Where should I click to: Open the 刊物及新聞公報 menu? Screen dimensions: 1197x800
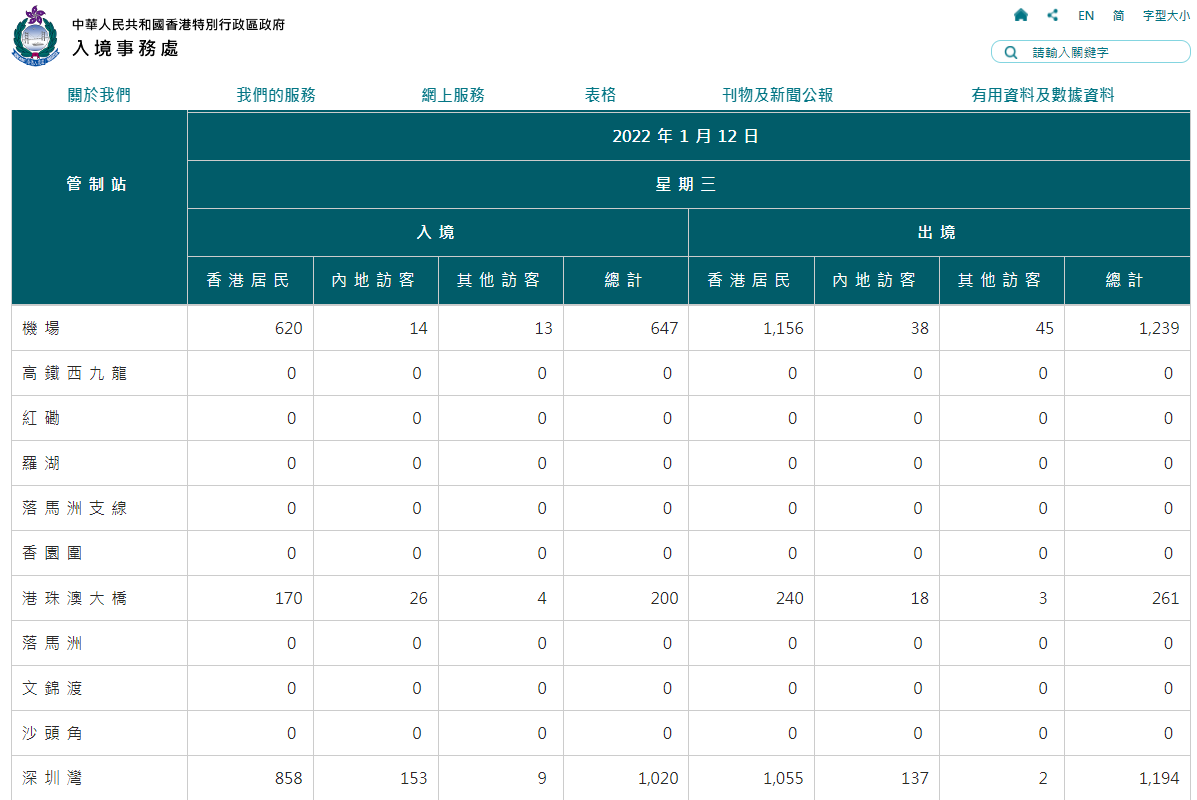777,95
